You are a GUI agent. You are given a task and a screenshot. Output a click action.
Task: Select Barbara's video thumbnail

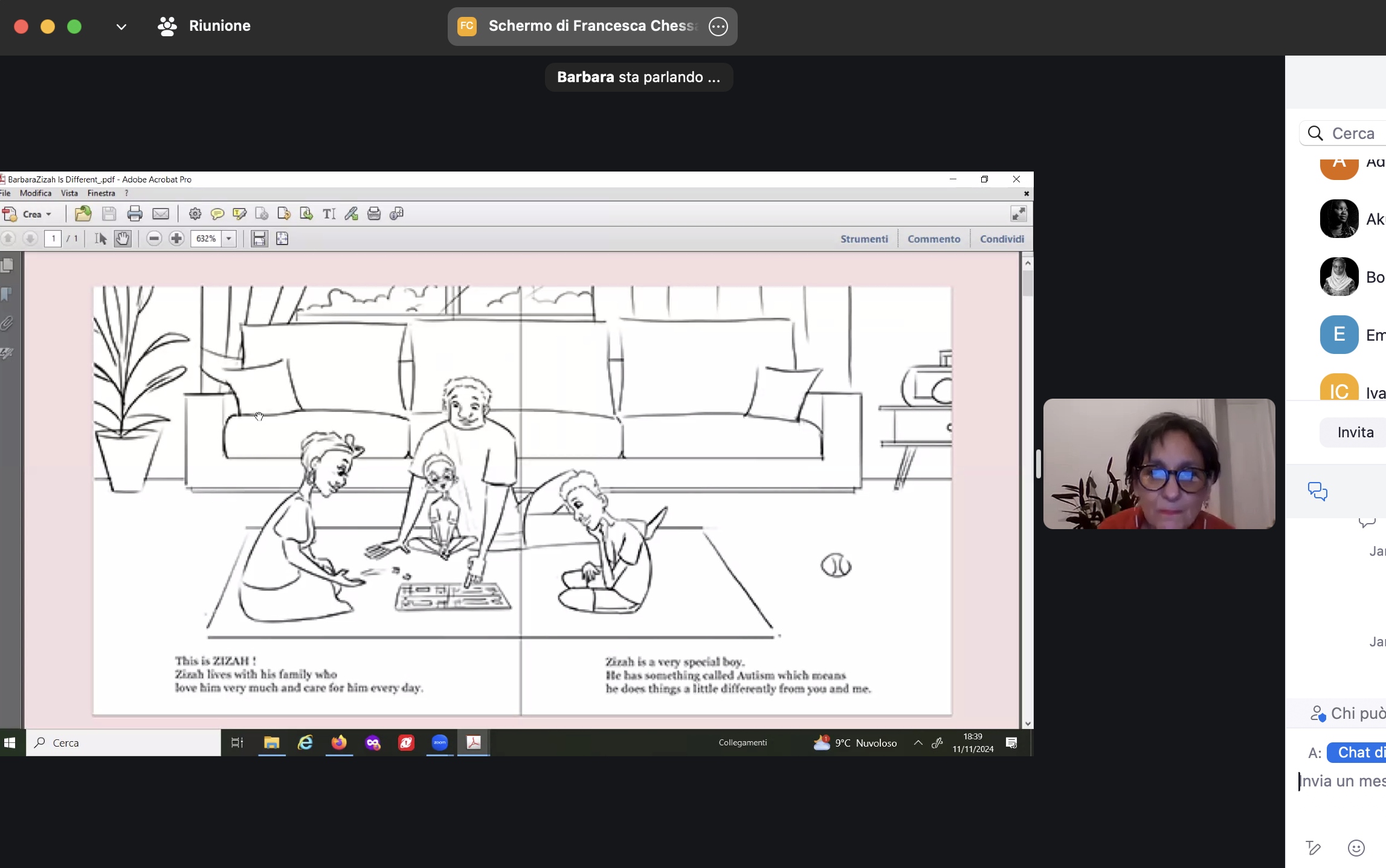tap(1159, 464)
